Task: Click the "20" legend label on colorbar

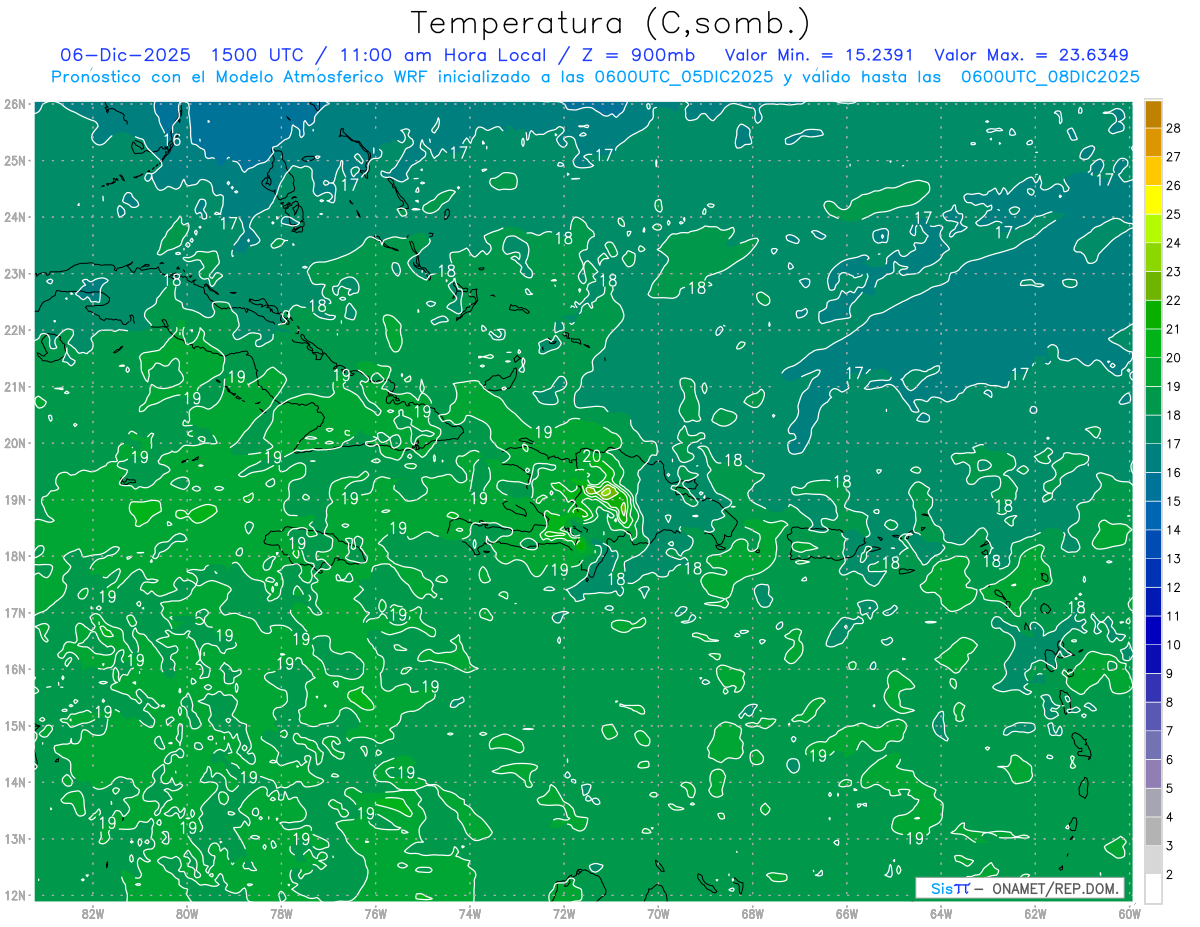Action: tap(1173, 358)
